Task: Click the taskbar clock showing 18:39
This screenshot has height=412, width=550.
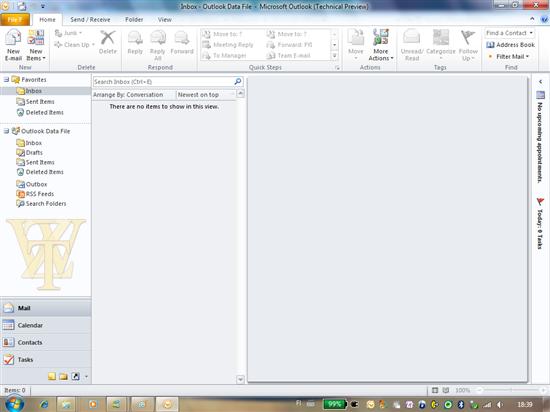Action: coord(525,405)
